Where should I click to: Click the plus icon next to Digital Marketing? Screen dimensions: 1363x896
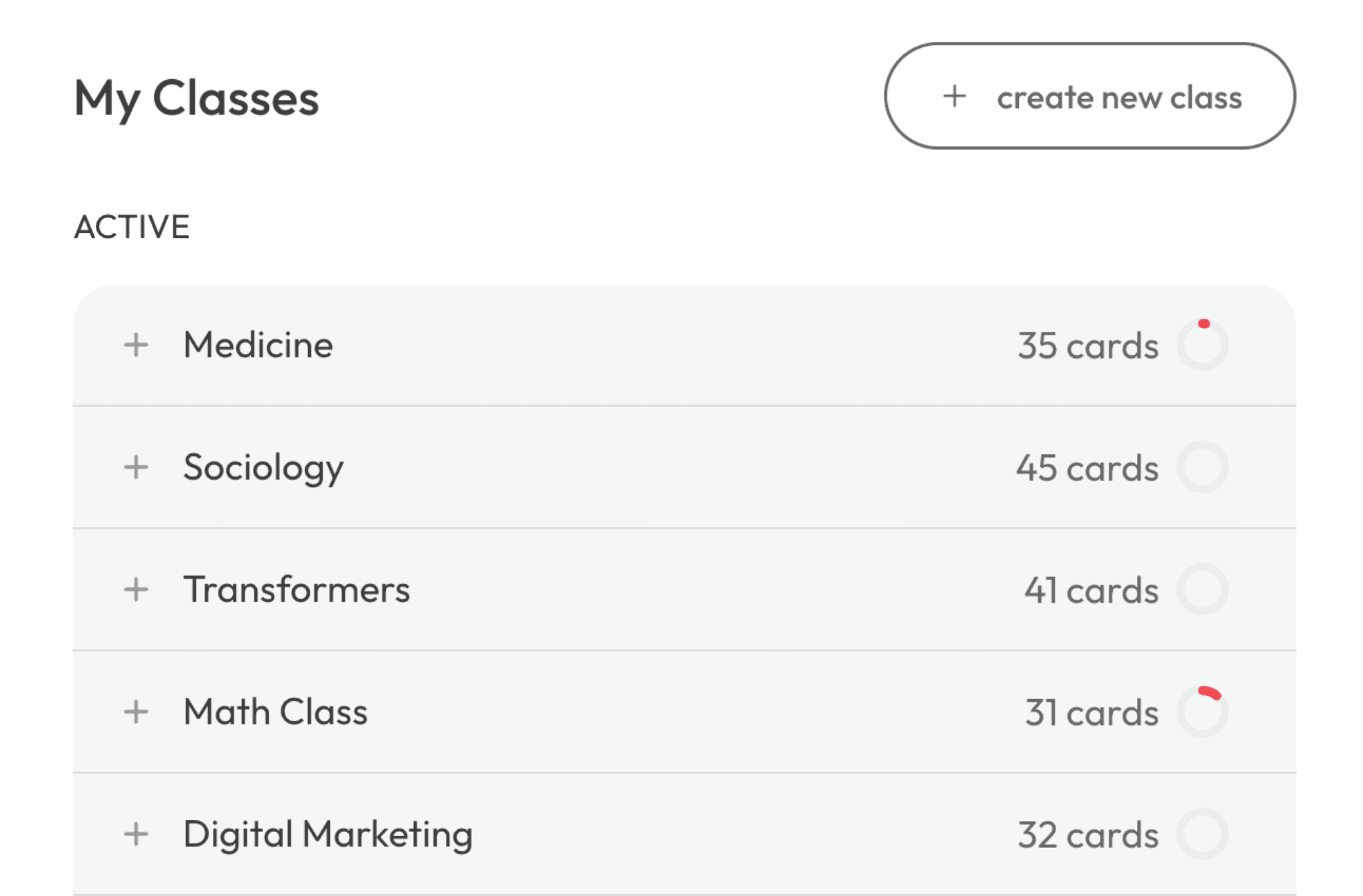coord(136,834)
